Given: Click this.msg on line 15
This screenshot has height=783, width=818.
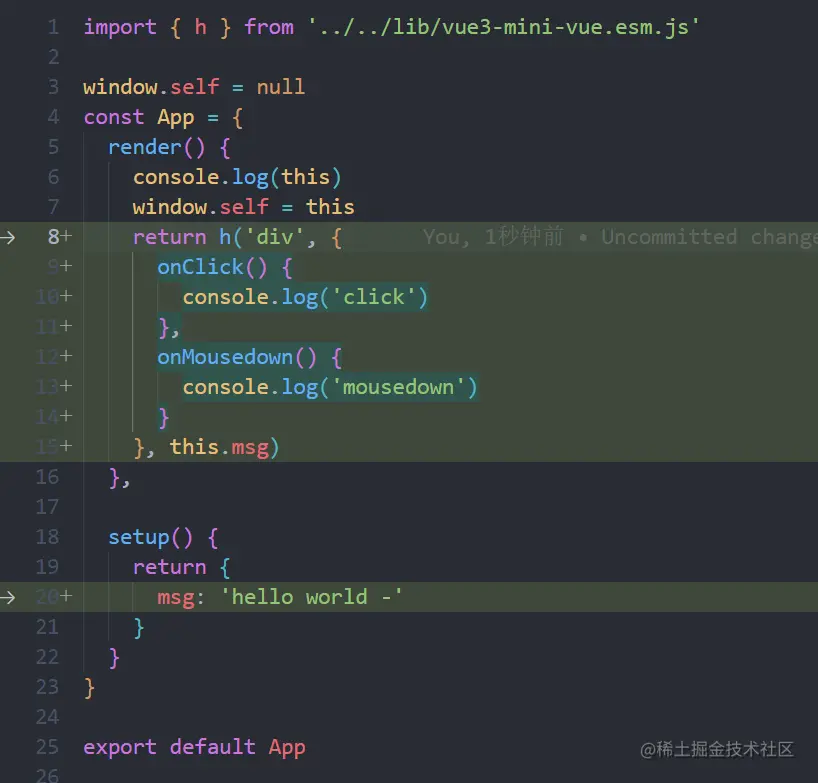Looking at the screenshot, I should click(220, 448).
